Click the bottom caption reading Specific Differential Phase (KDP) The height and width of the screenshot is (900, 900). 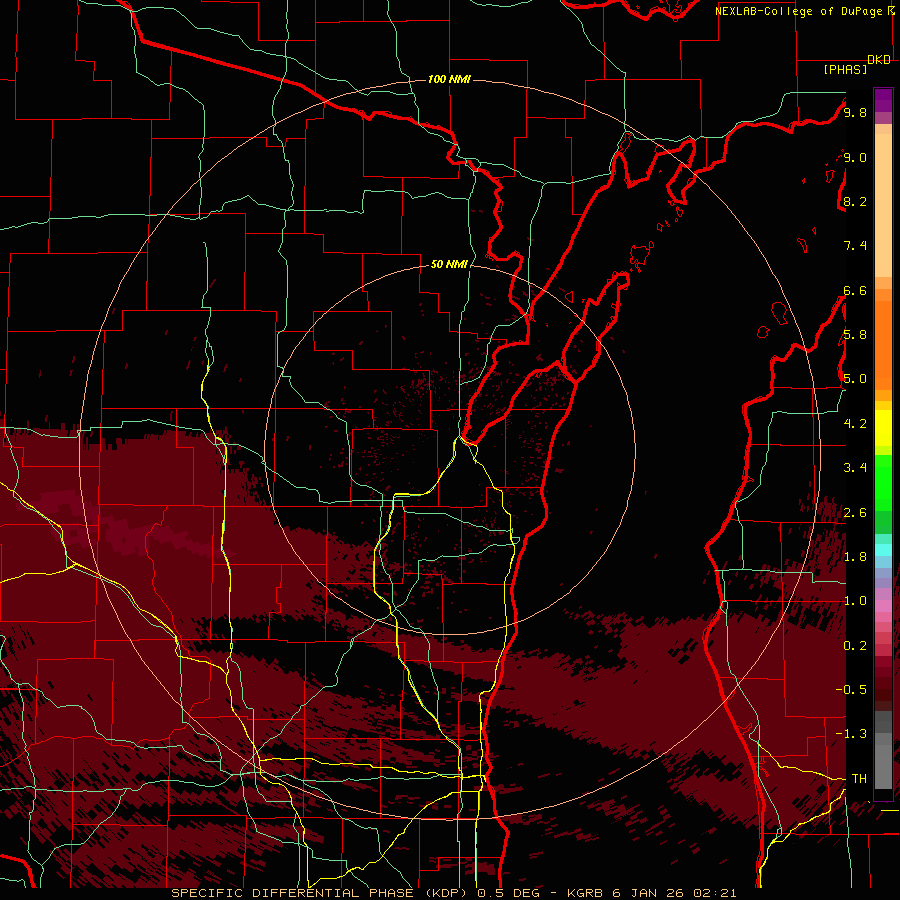(x=321, y=893)
